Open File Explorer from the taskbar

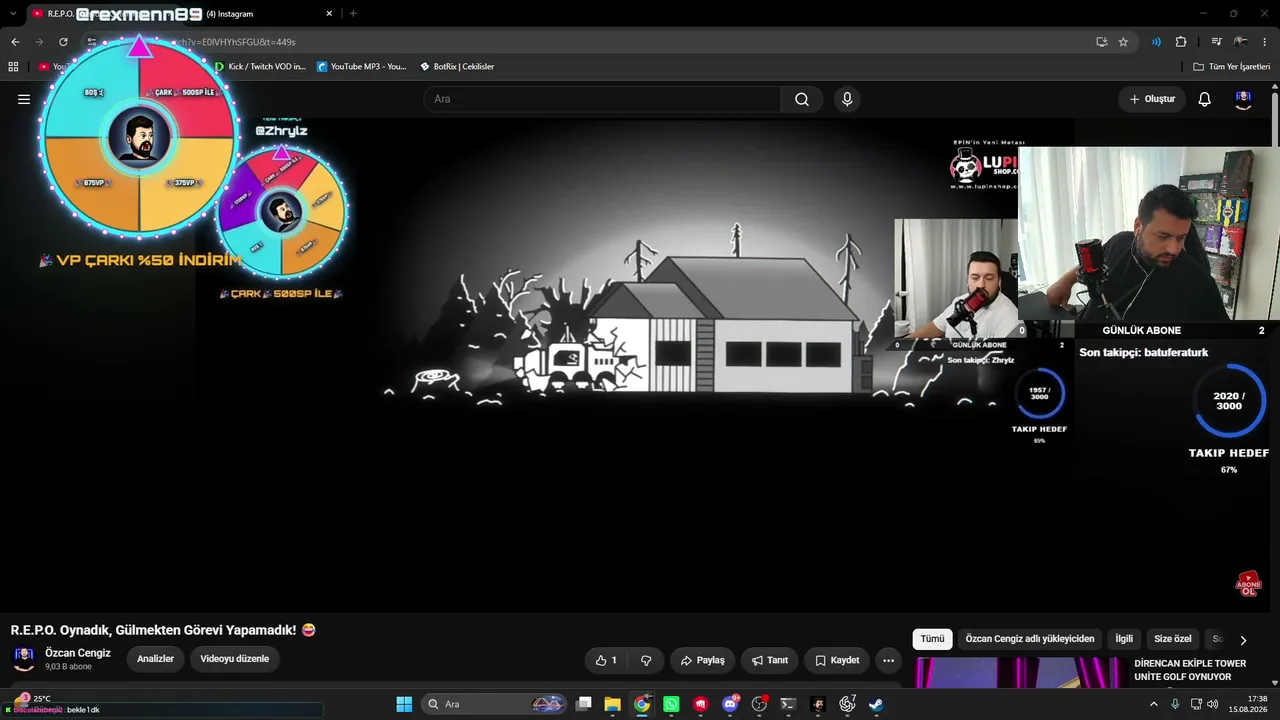coord(612,704)
